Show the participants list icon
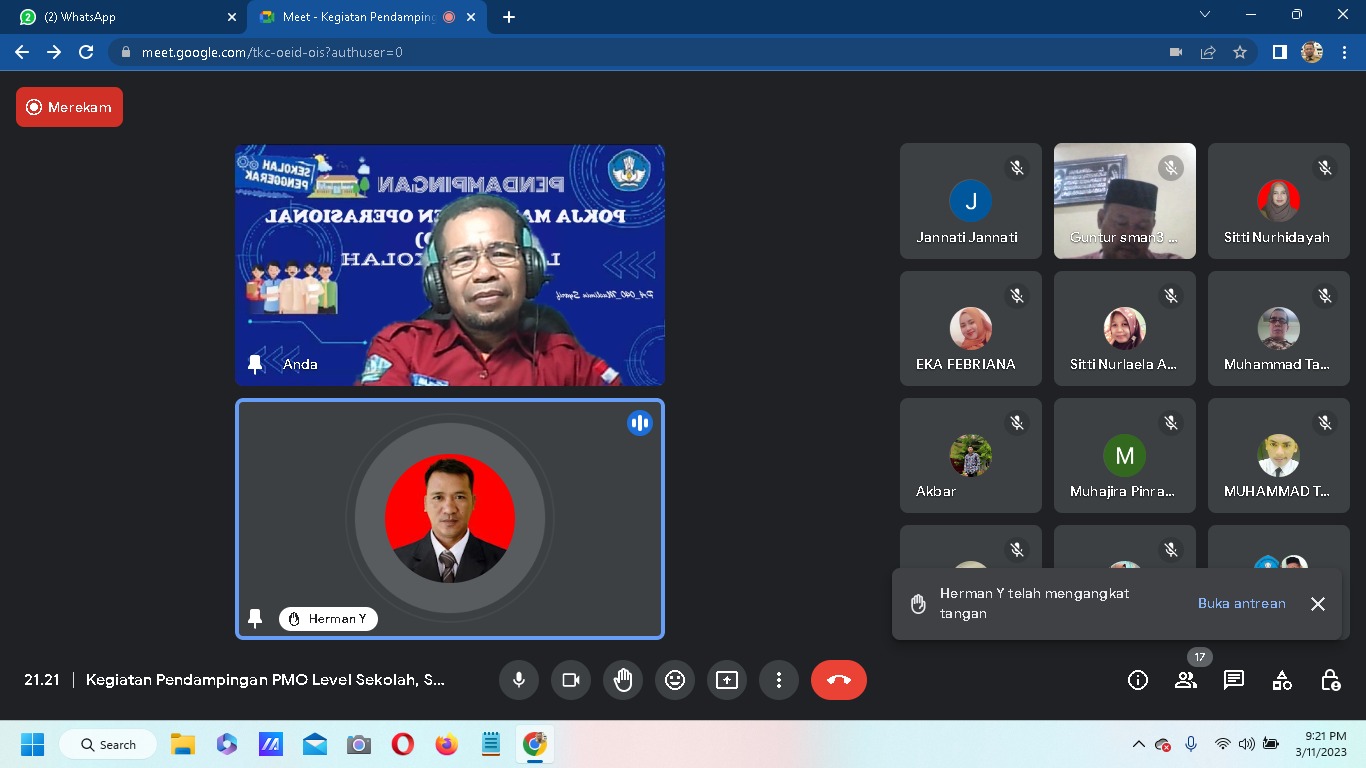1366x768 pixels. [1186, 680]
